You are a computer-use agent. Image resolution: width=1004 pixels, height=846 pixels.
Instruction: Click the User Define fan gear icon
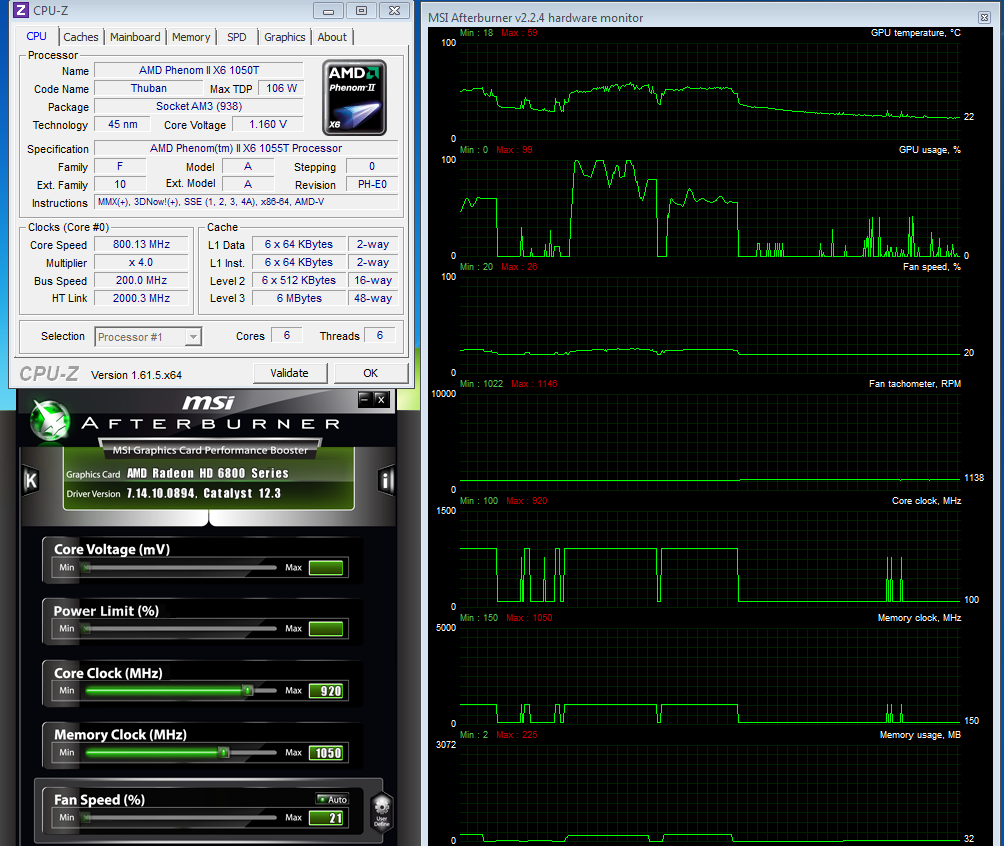[382, 811]
